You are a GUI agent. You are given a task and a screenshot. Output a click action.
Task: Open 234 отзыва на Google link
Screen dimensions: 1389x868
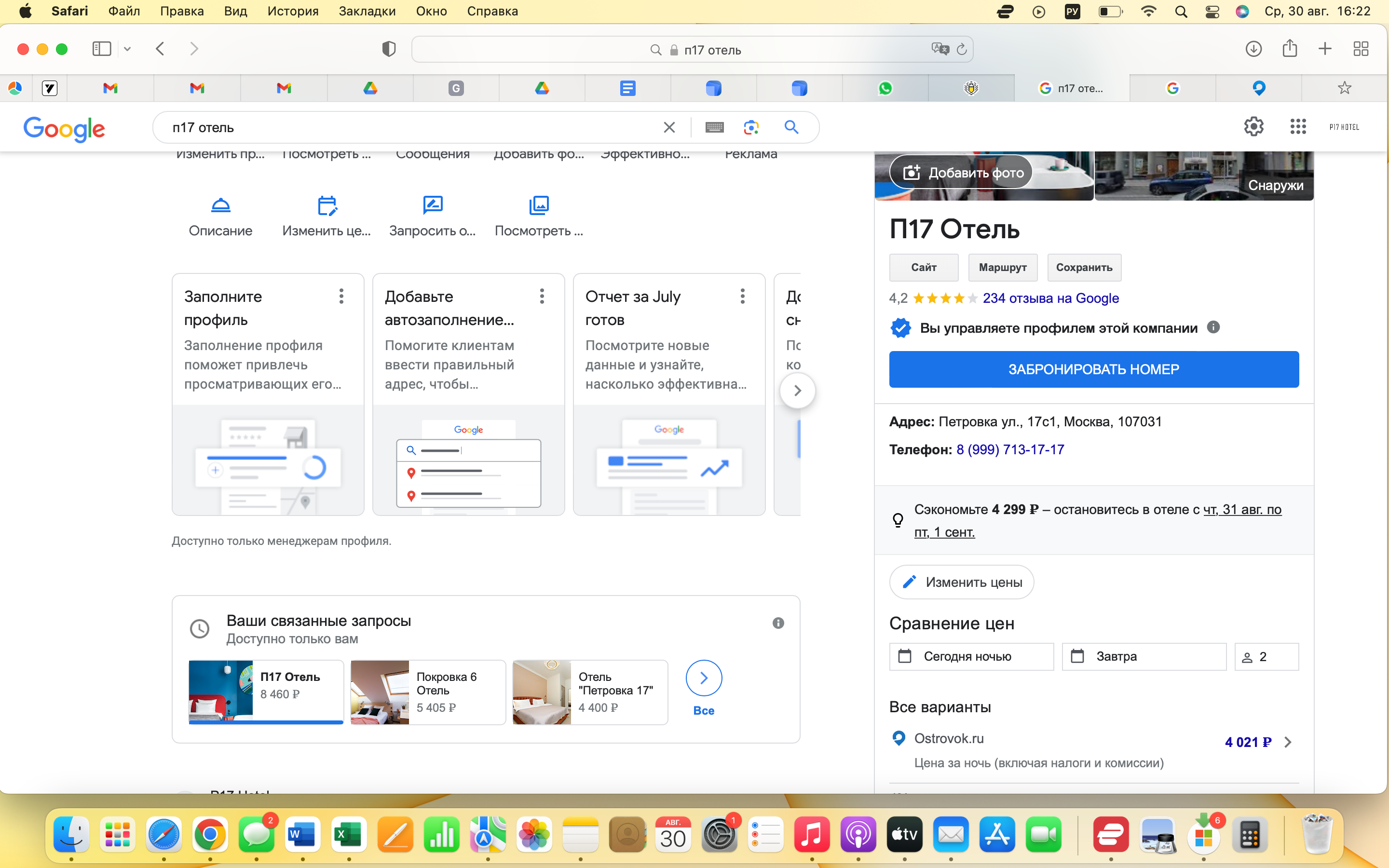(x=1050, y=298)
